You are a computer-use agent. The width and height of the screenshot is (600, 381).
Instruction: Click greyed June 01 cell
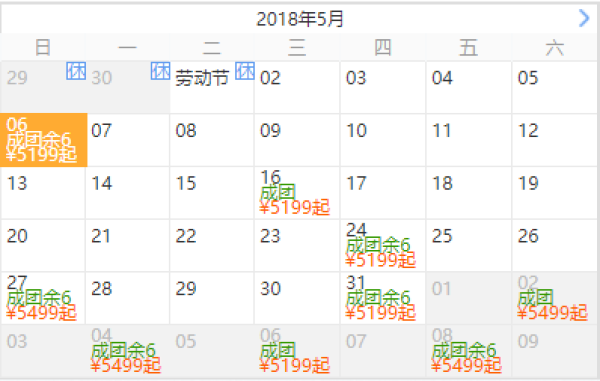pos(468,298)
